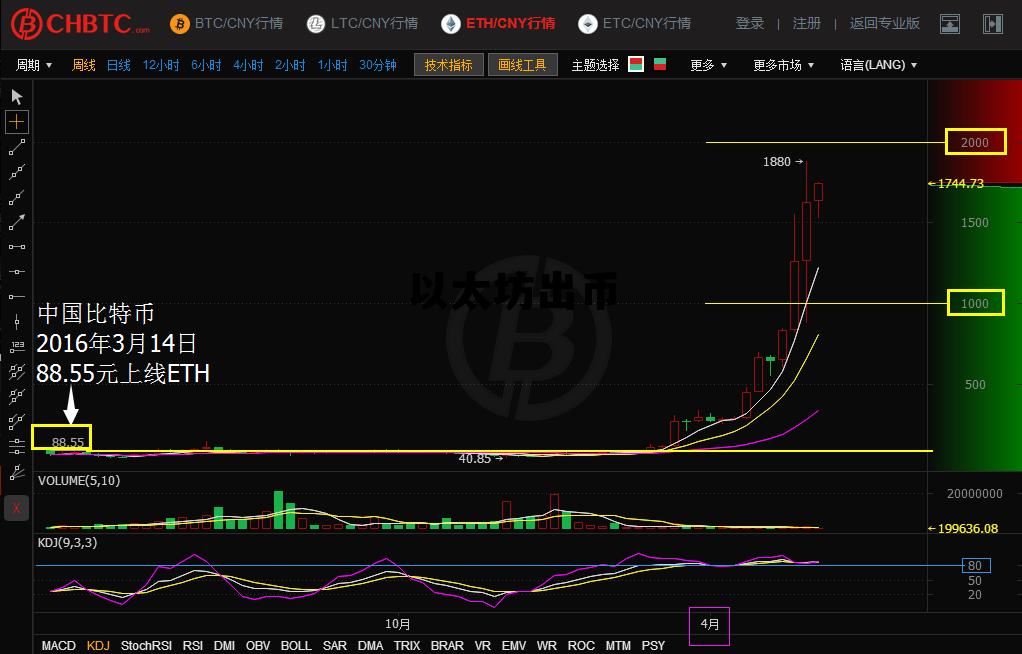1022x654 pixels.
Task: Click the 登录 login link
Action: click(x=750, y=23)
